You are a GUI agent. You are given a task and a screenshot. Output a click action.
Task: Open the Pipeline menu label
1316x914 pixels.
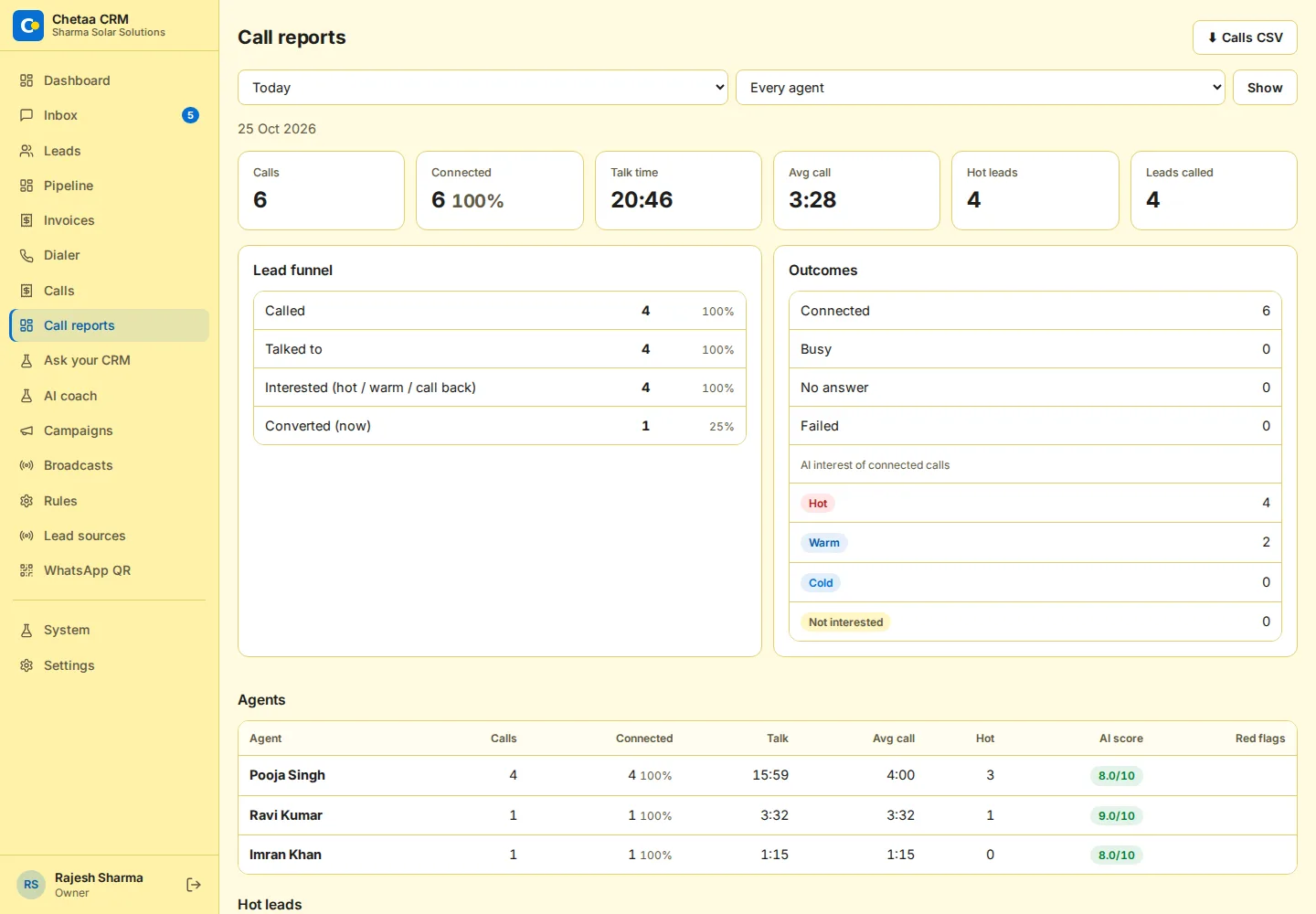(x=69, y=186)
